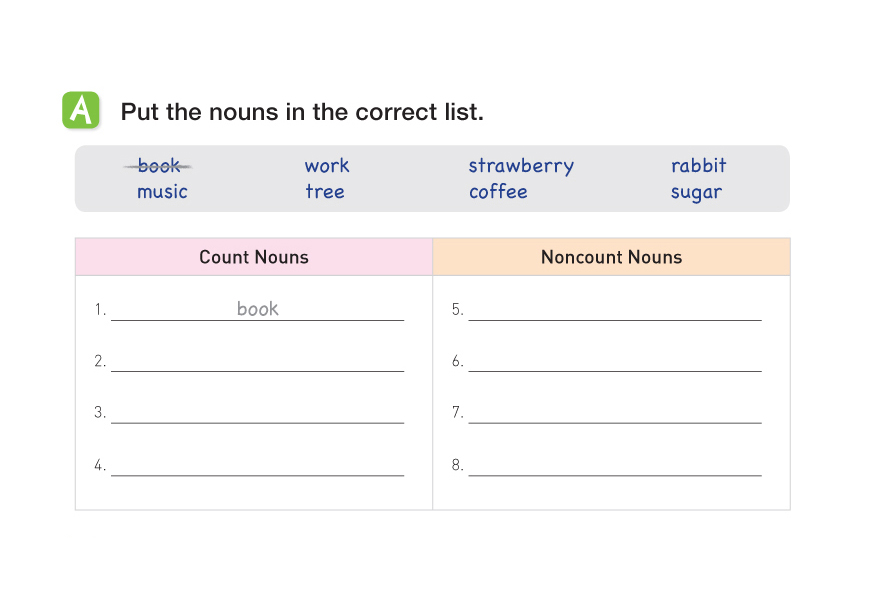Click the green A exercise icon

tap(81, 110)
